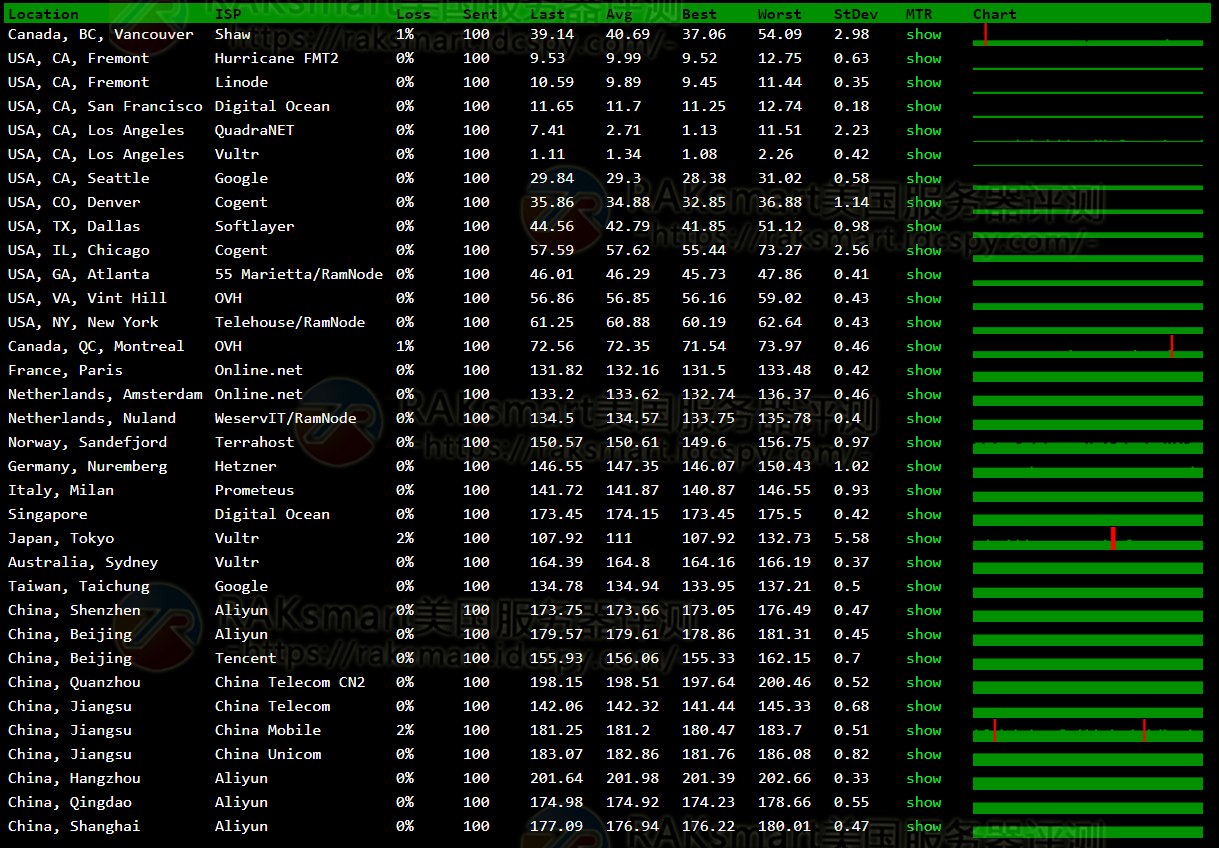Open show link for Singapore row
Image resolution: width=1219 pixels, height=848 pixels.
924,514
